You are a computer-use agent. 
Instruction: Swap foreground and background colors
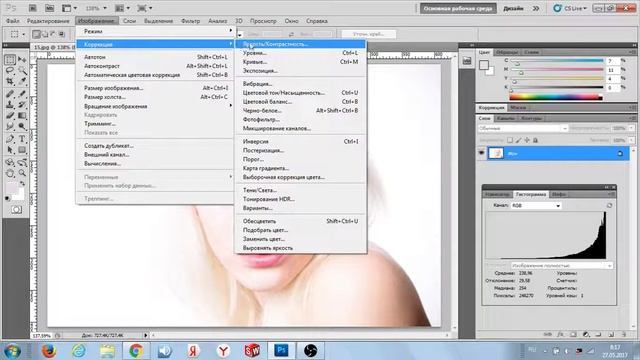pyautogui.click(x=22, y=184)
